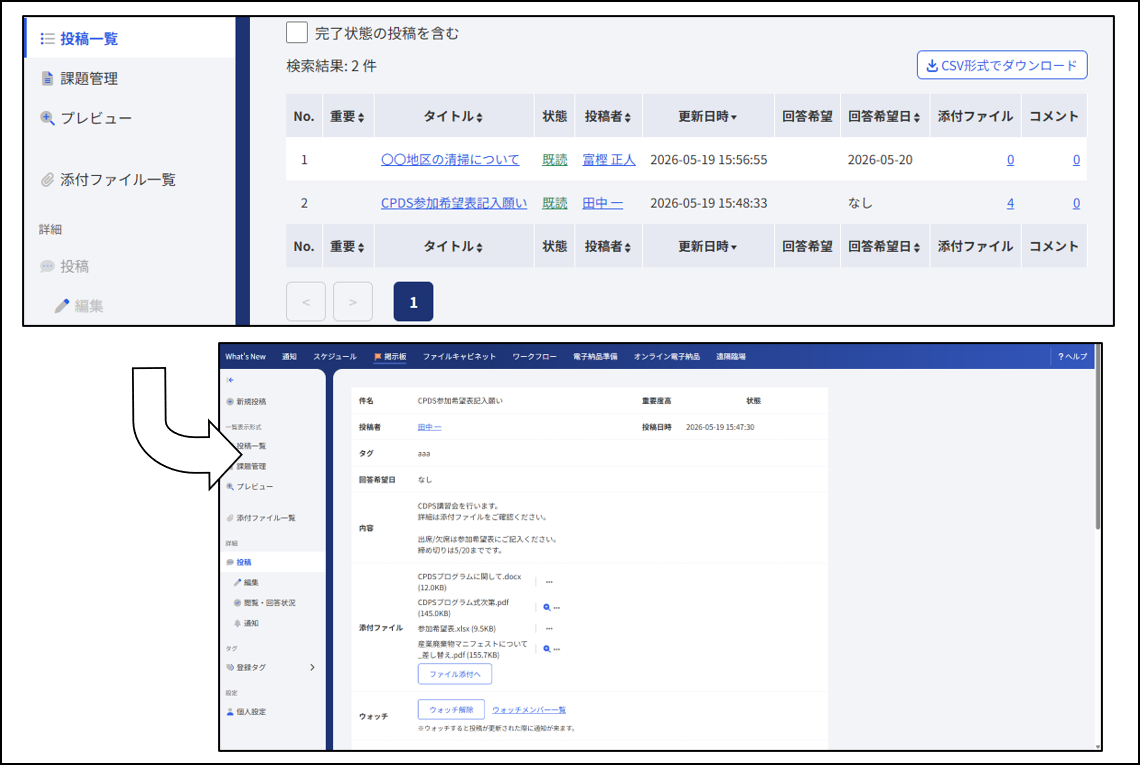Open 通知 in the top navigation bar
Viewport: 1140px width, 765px height.
(289, 356)
